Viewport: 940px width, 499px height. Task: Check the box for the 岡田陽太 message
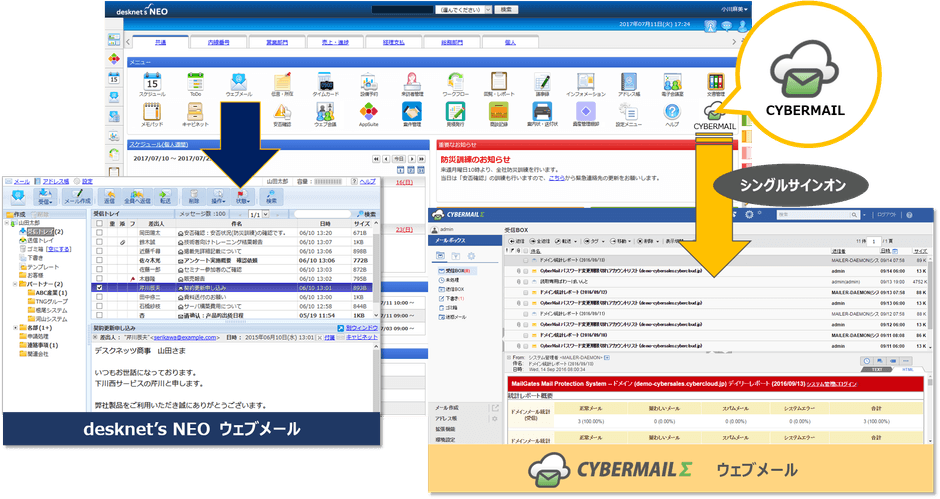(x=98, y=233)
